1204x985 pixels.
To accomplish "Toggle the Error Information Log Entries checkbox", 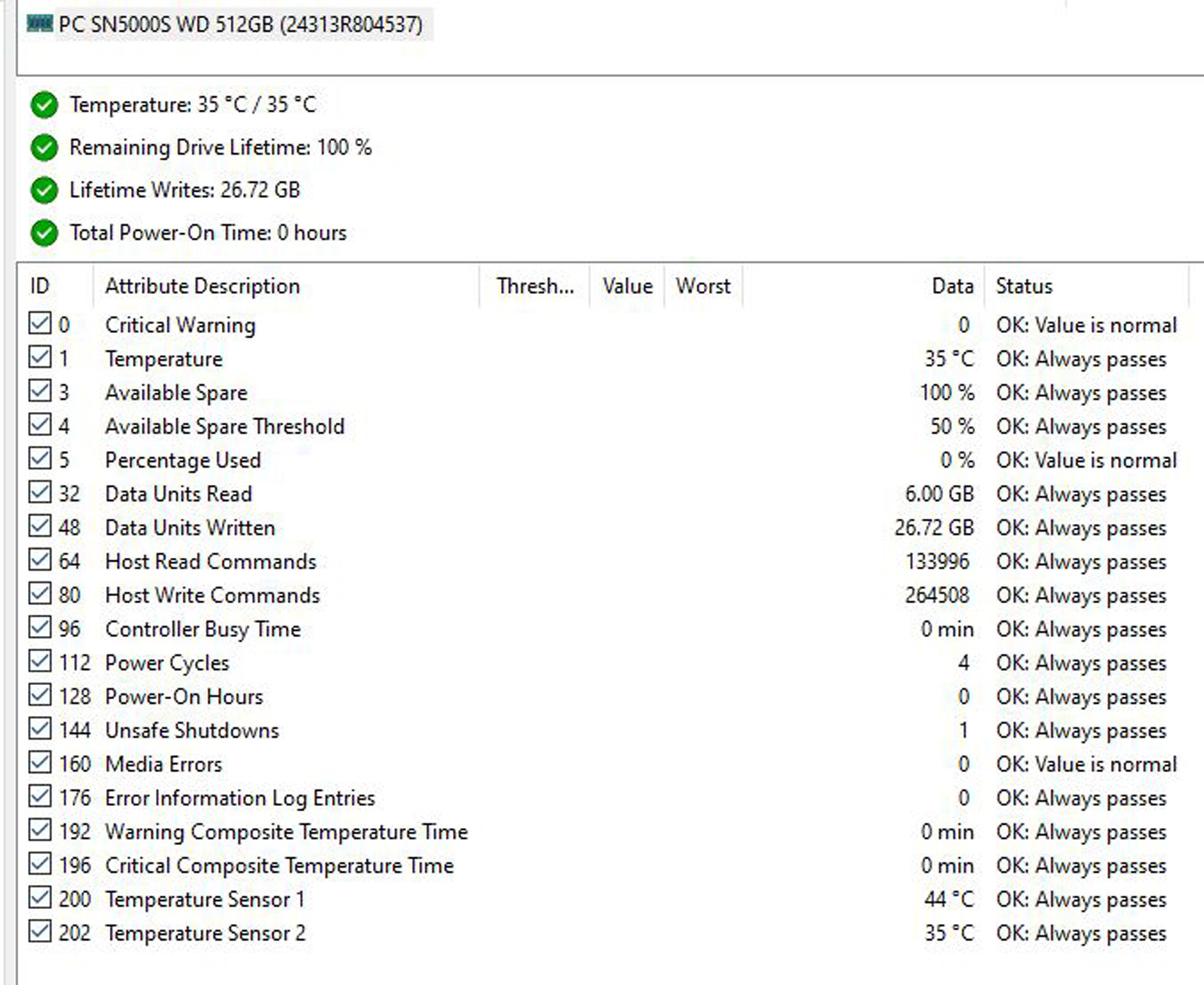I will click(40, 797).
